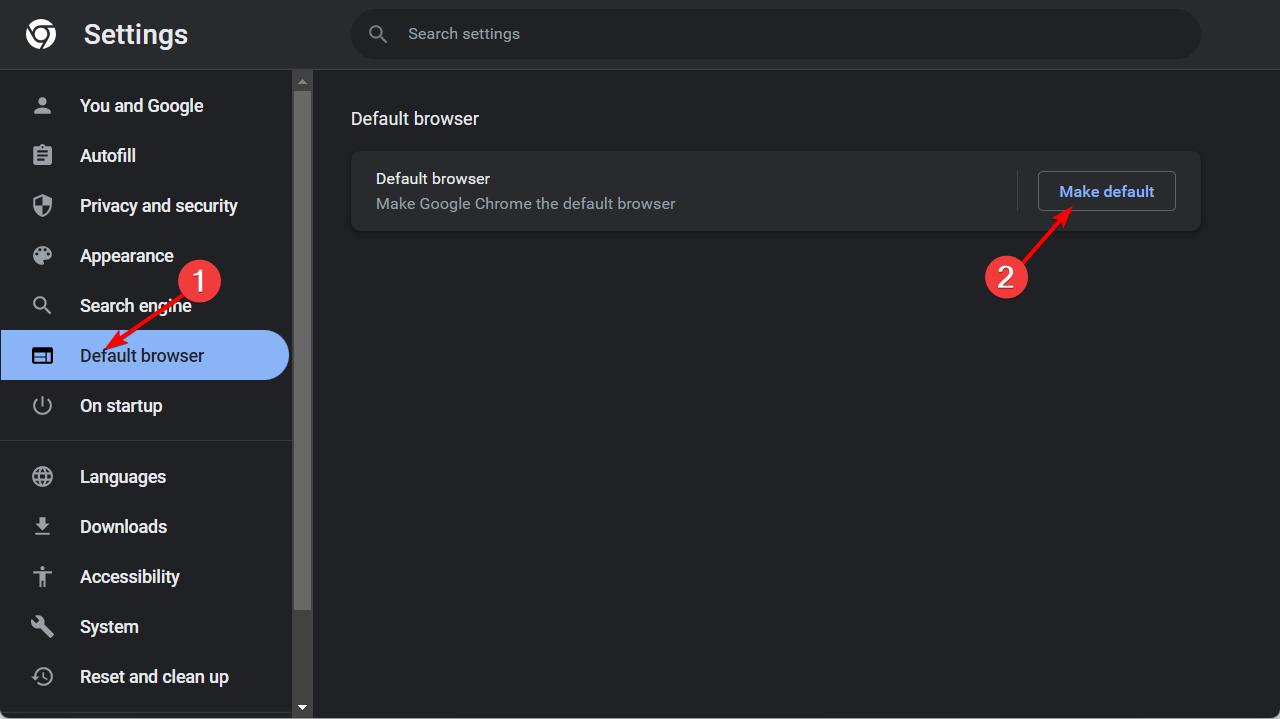Image resolution: width=1280 pixels, height=719 pixels.
Task: Open the Autofill settings page
Action: tap(108, 156)
